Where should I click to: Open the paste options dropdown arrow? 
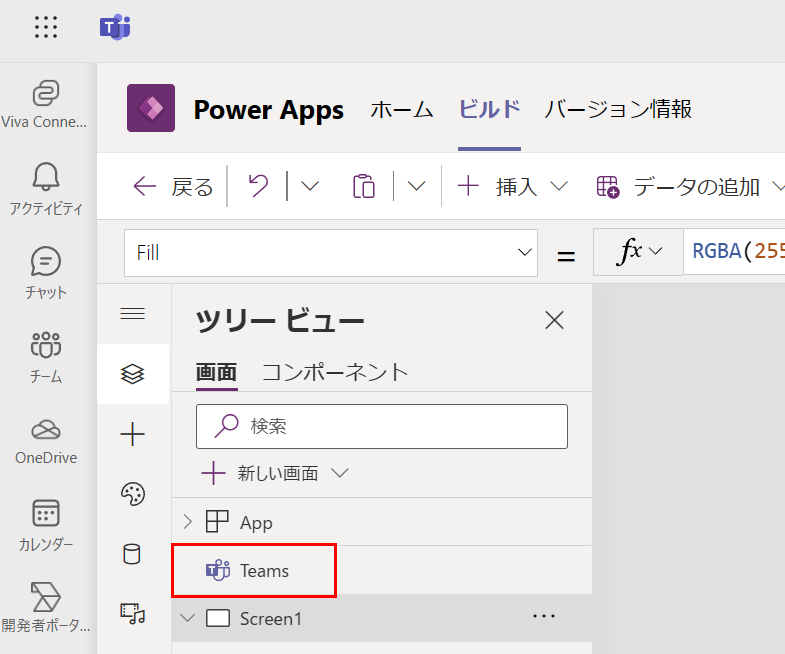pyautogui.click(x=416, y=186)
